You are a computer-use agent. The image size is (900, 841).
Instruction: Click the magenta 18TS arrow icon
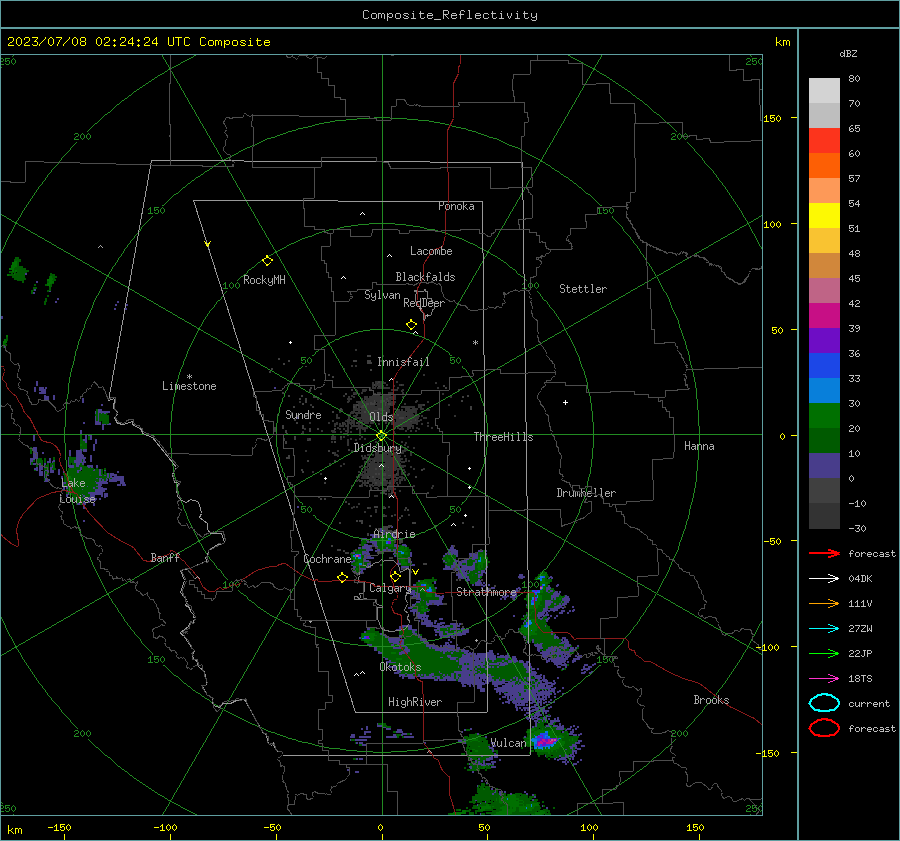point(824,679)
